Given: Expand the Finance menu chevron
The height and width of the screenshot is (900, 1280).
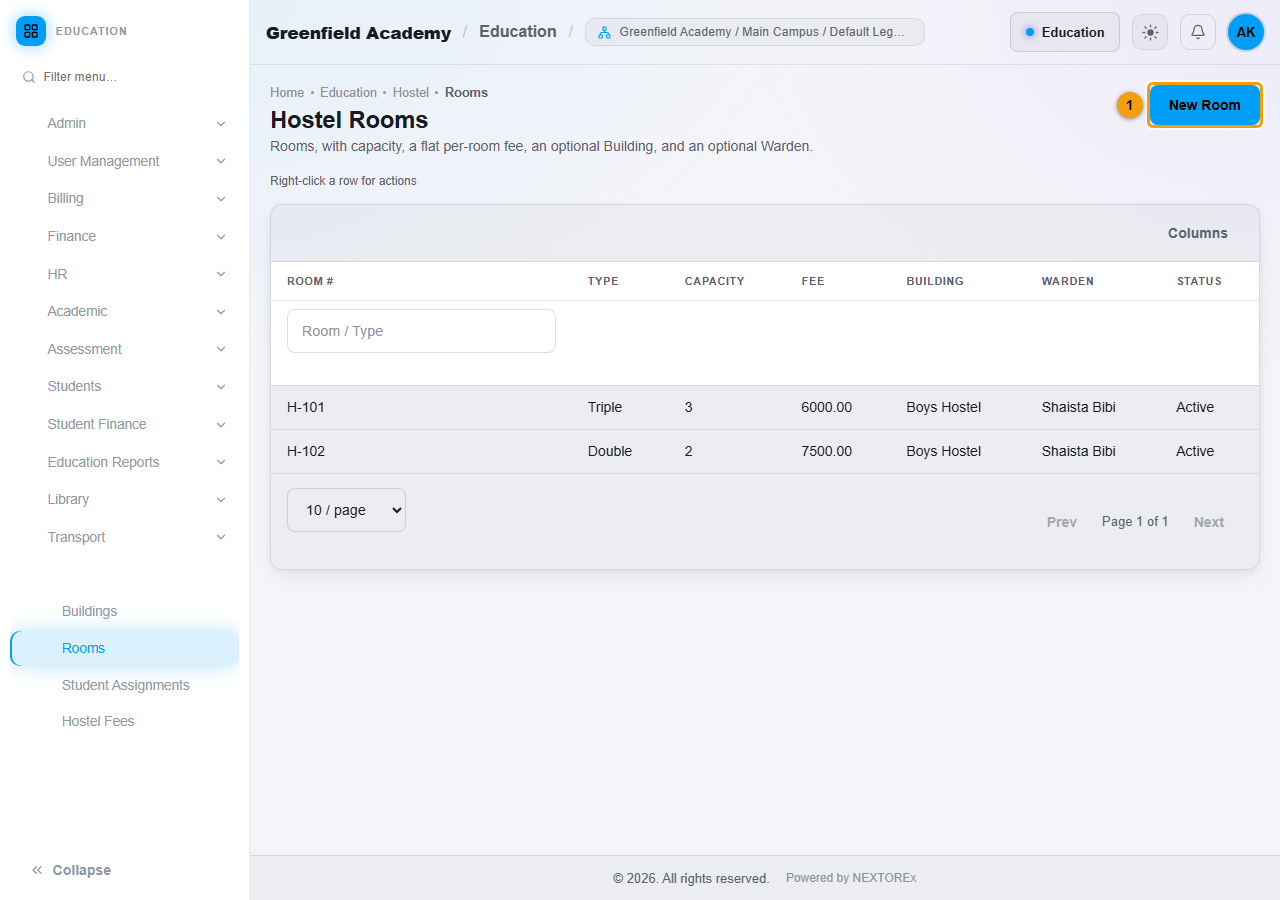Looking at the screenshot, I should tap(221, 237).
